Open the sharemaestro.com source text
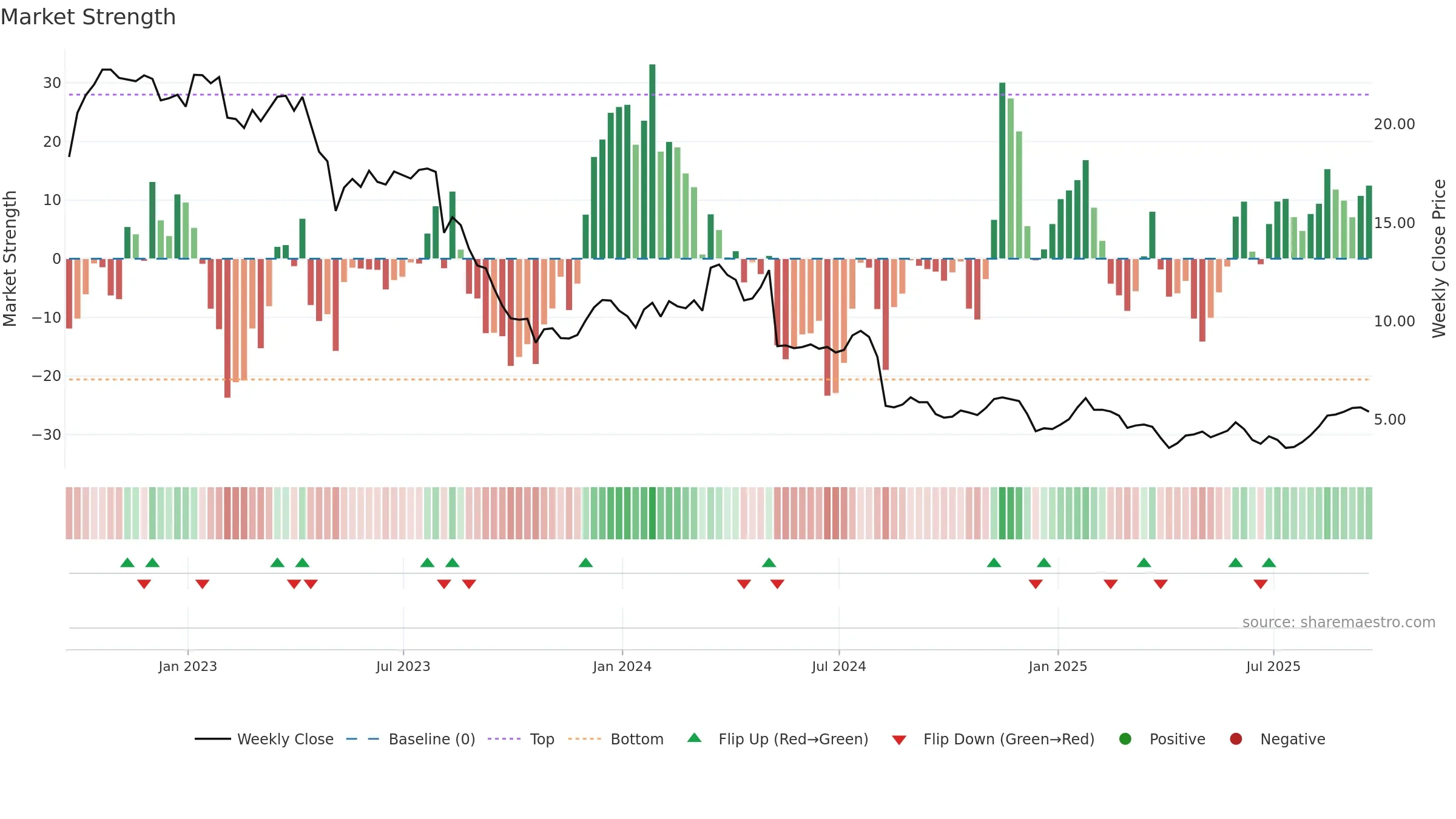Viewport: 1456px width, 819px height. [x=1339, y=622]
